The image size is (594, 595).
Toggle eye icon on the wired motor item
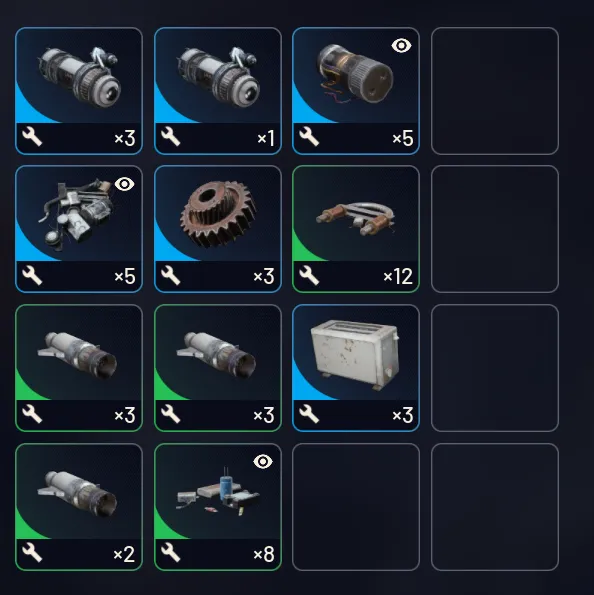[401, 46]
